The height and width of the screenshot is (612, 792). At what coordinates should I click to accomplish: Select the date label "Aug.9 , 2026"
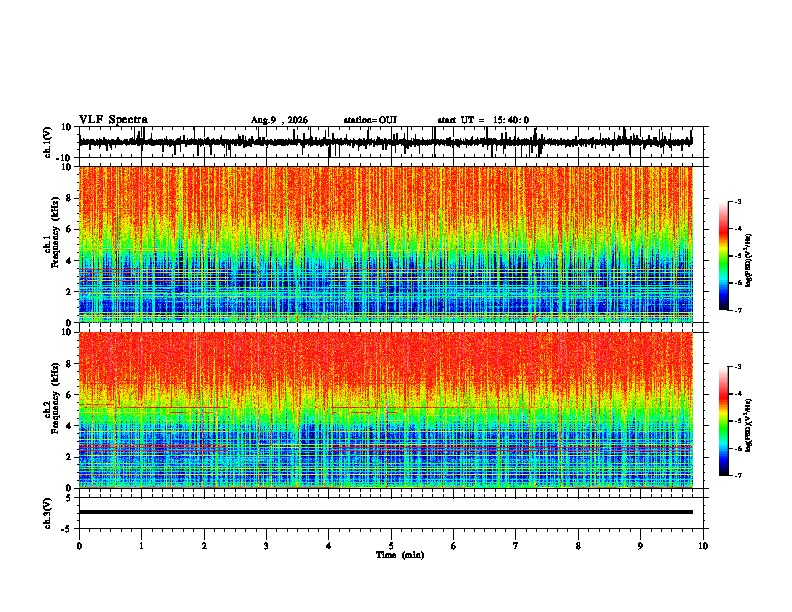(279, 120)
